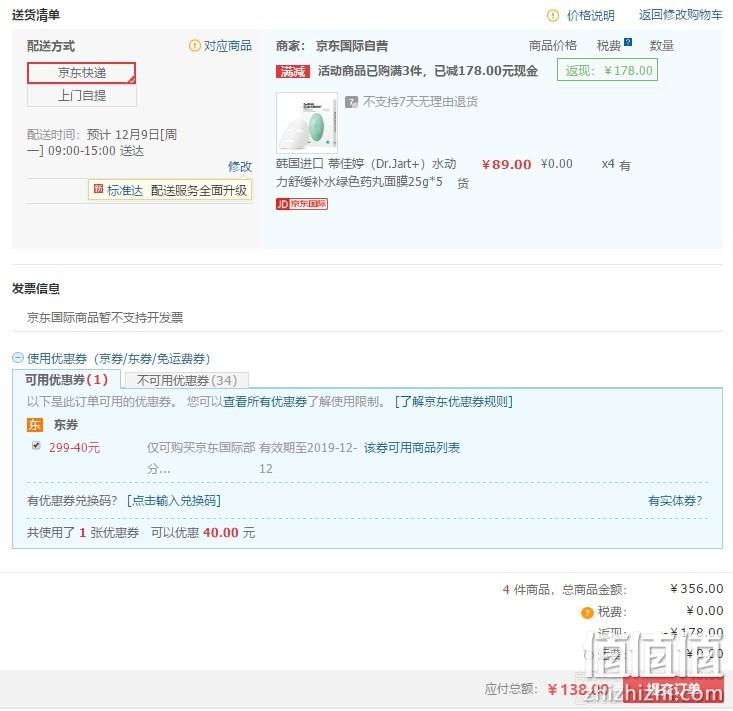Click the JD 京东国际 badge
This screenshot has height=711, width=733.
tap(302, 204)
